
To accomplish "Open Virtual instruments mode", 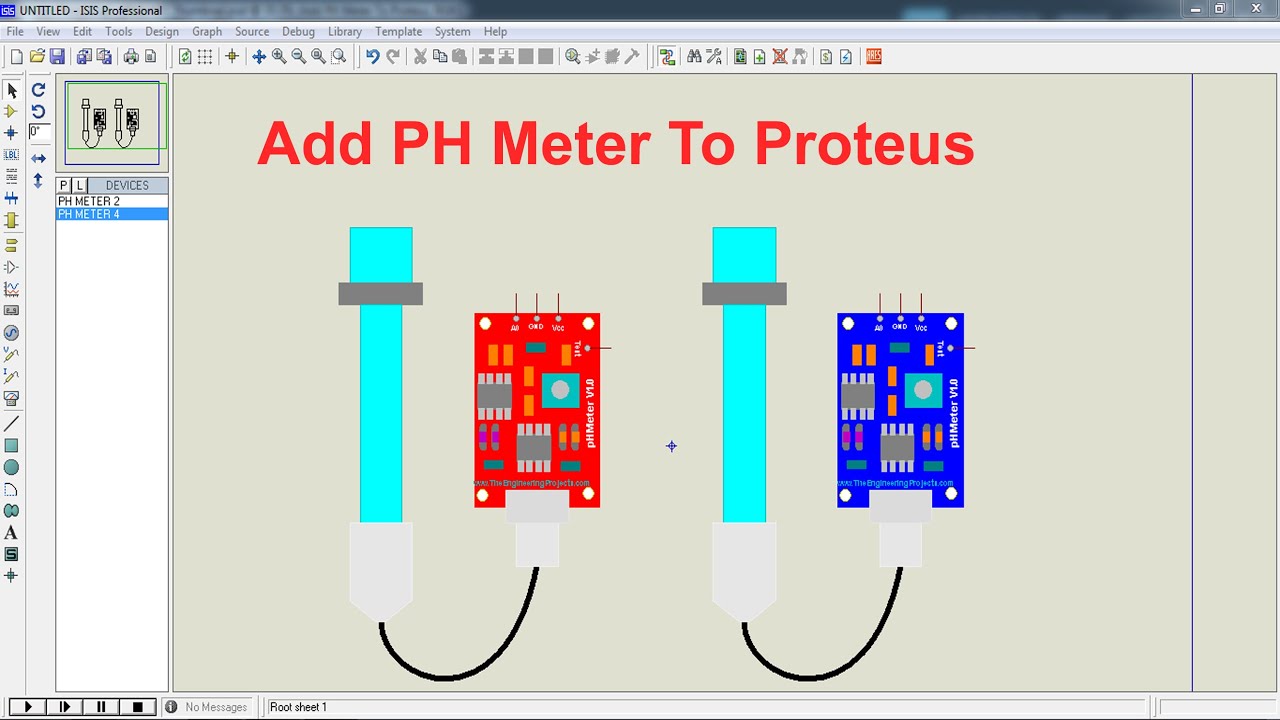I will coord(12,398).
